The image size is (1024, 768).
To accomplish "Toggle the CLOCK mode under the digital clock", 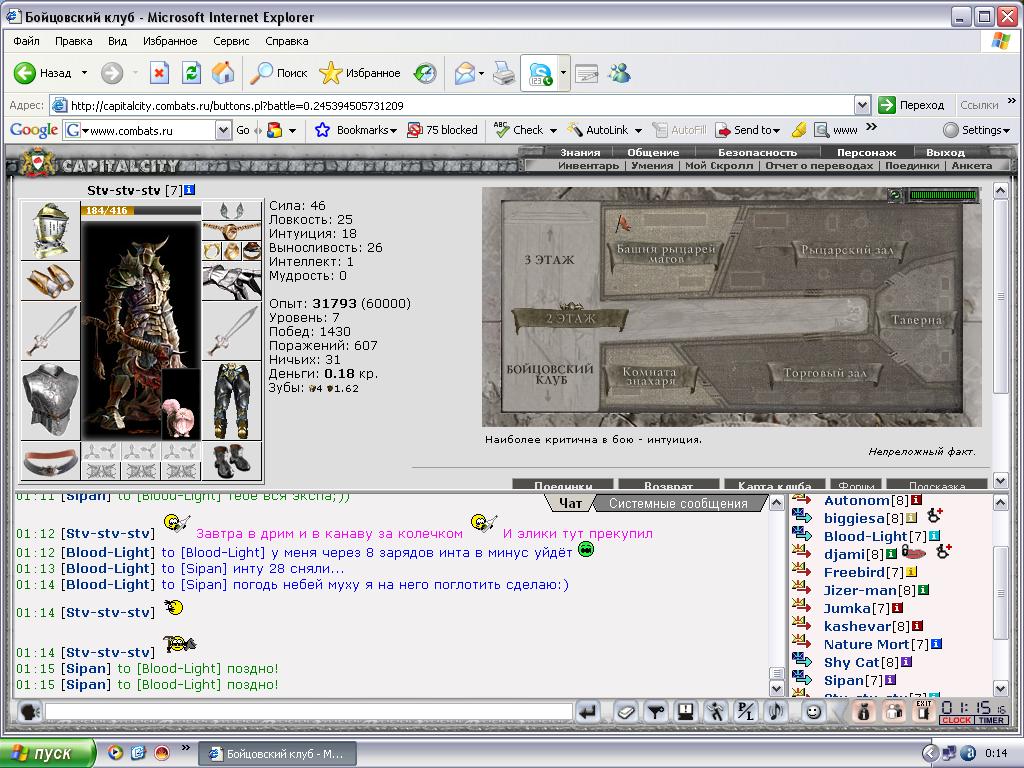I will pos(957,720).
